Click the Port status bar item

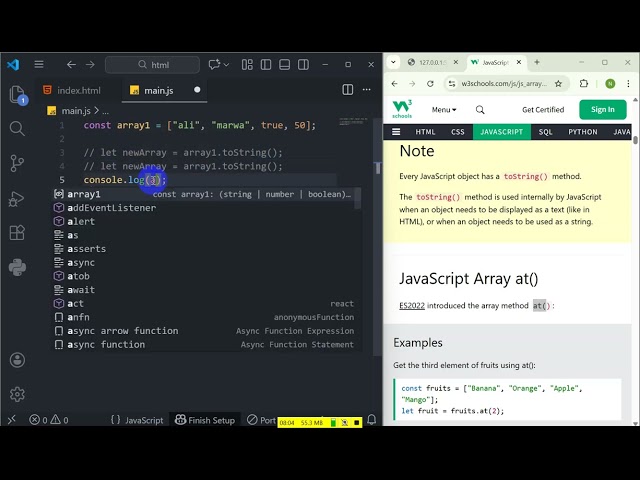(x=262, y=420)
